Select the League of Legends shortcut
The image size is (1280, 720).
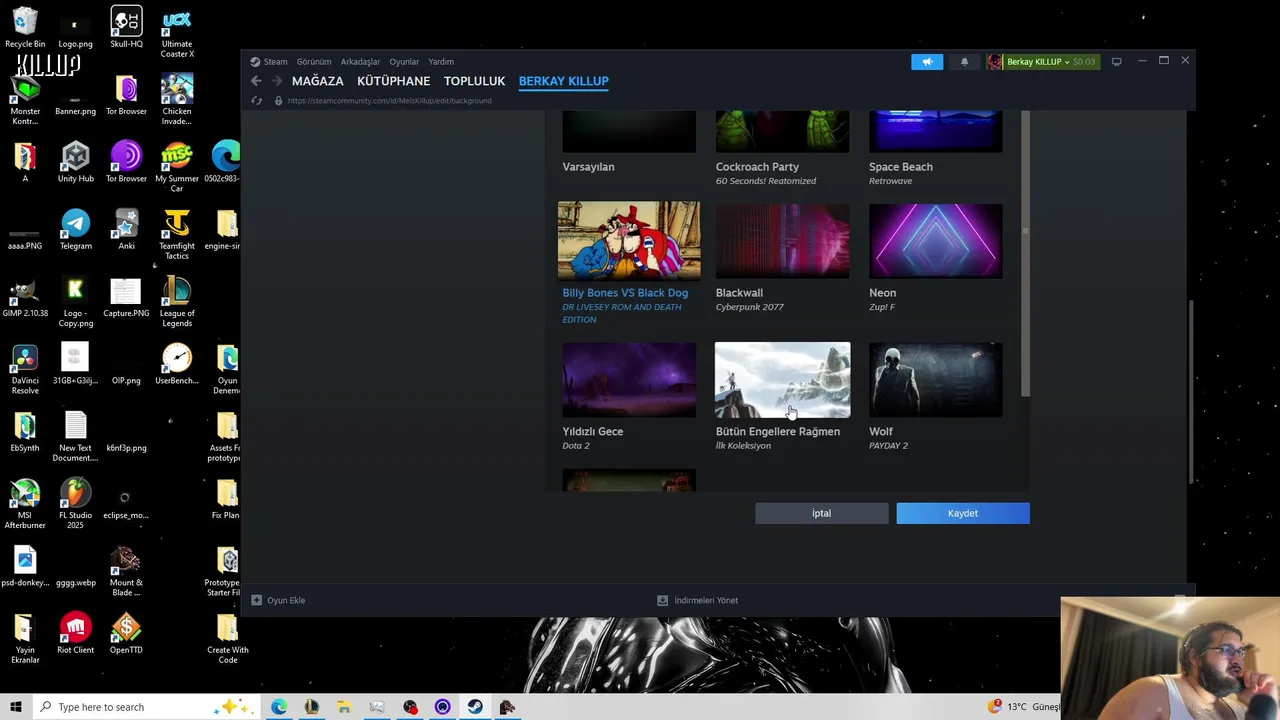tap(177, 302)
